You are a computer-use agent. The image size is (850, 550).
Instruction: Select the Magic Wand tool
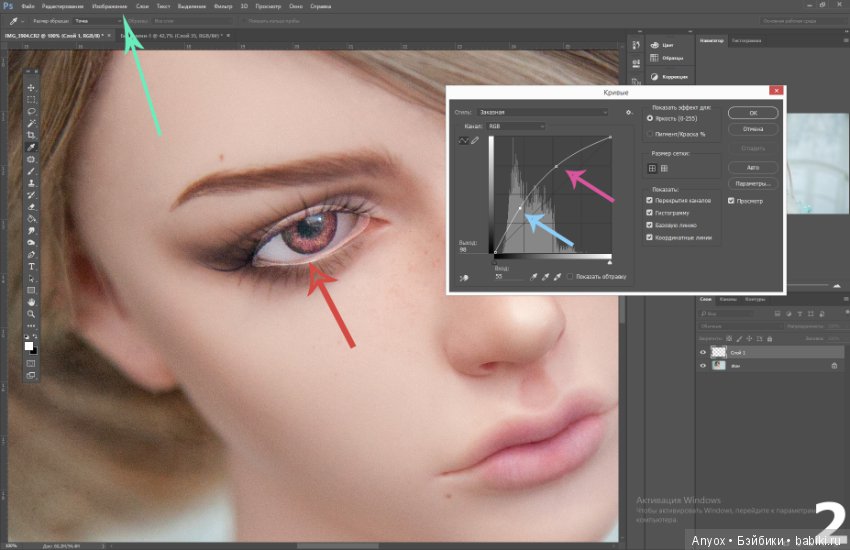click(31, 124)
